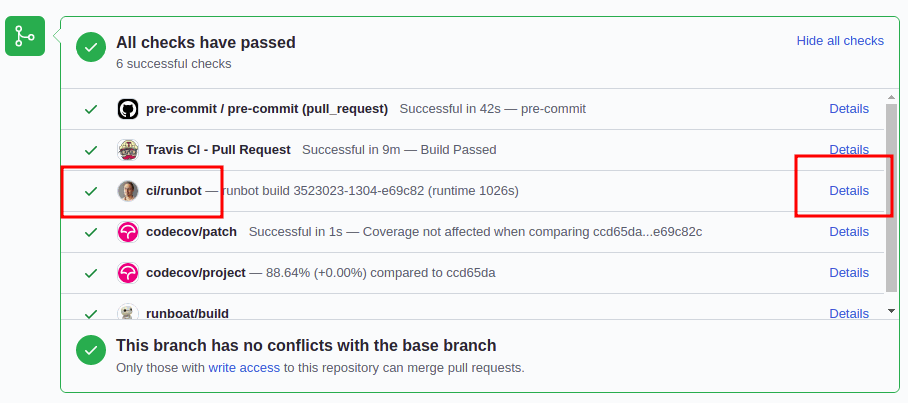The width and height of the screenshot is (908, 403).
Task: Open Details for ci/runbot check
Action: 849,190
